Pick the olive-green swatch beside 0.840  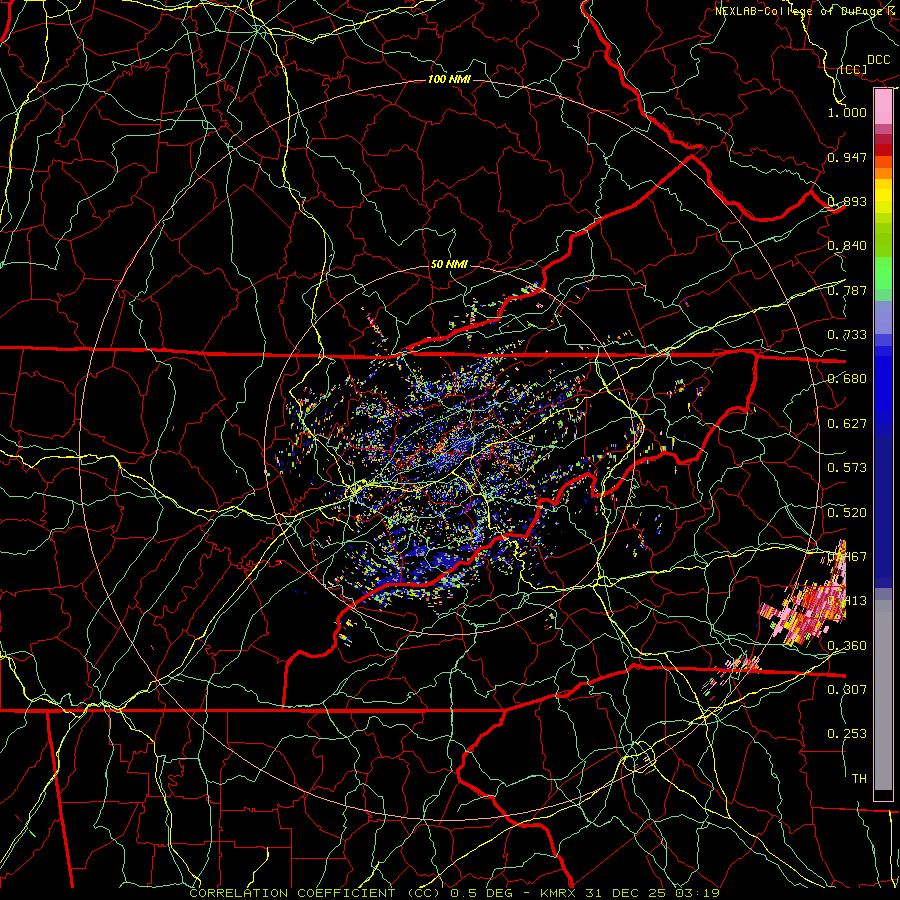click(883, 240)
